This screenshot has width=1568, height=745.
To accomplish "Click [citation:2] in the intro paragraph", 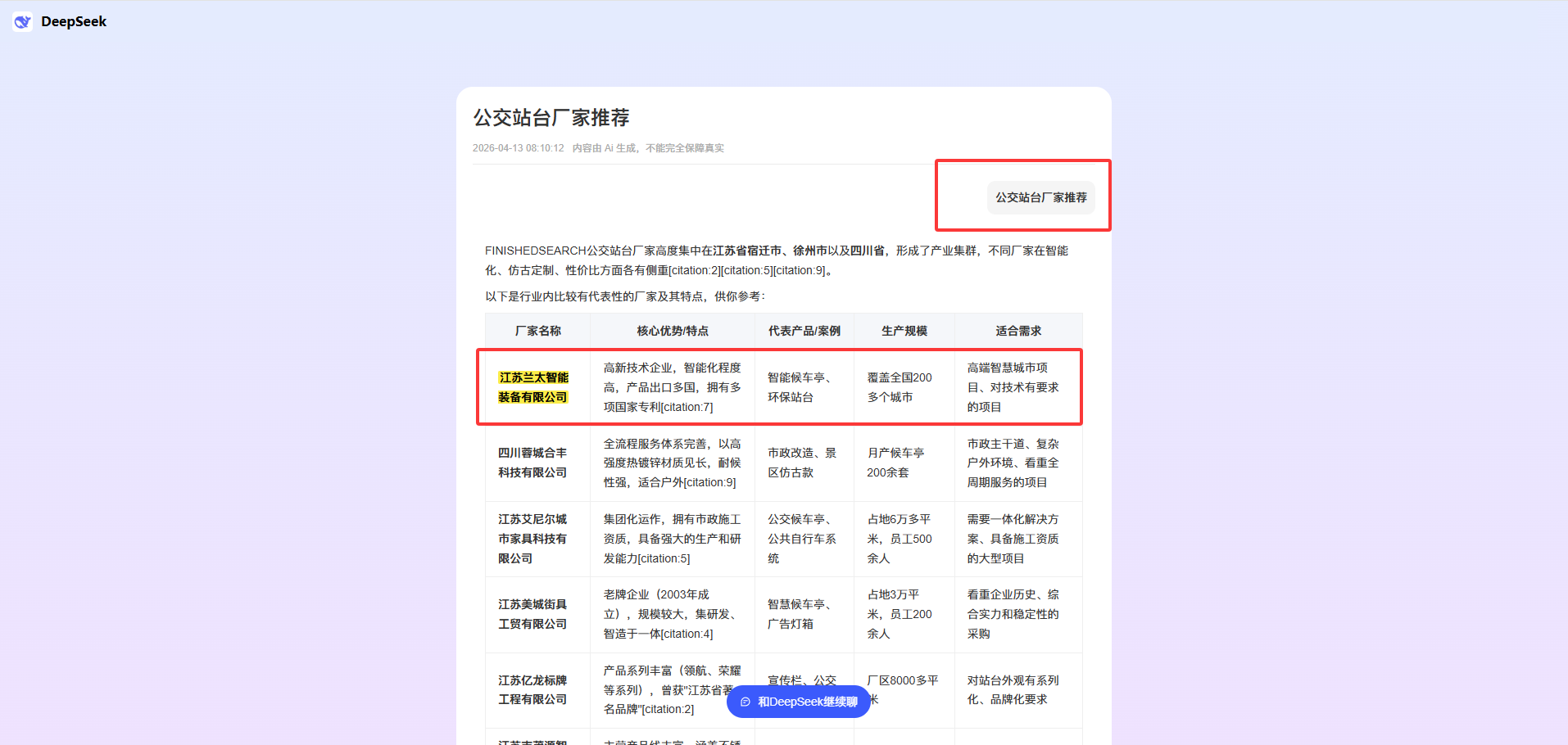I will tap(695, 270).
